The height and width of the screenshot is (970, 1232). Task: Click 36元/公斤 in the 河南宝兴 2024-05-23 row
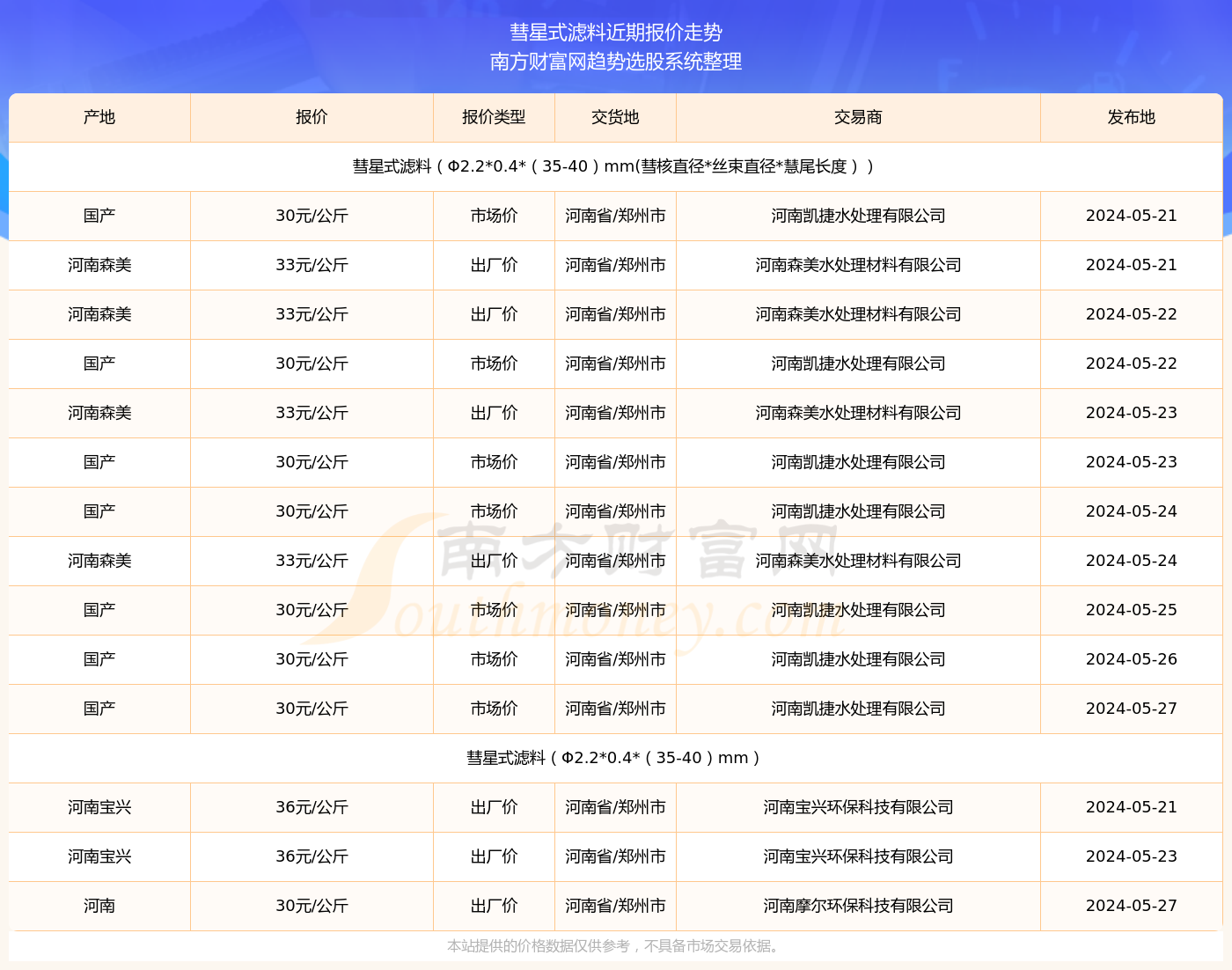[312, 856]
